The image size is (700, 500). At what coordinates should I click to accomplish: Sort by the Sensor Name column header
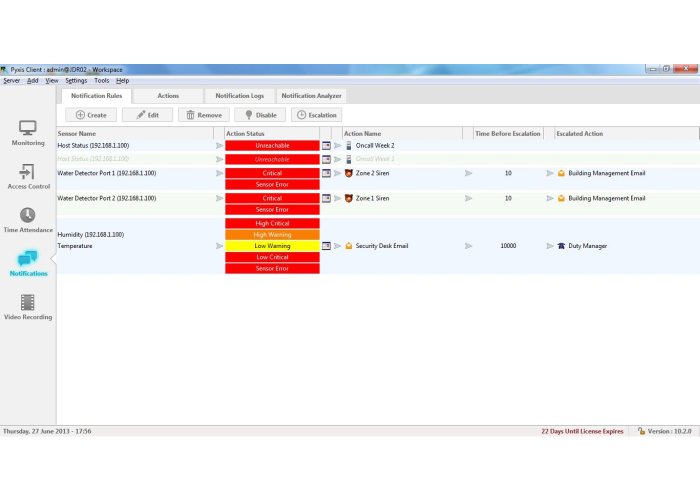coord(135,133)
